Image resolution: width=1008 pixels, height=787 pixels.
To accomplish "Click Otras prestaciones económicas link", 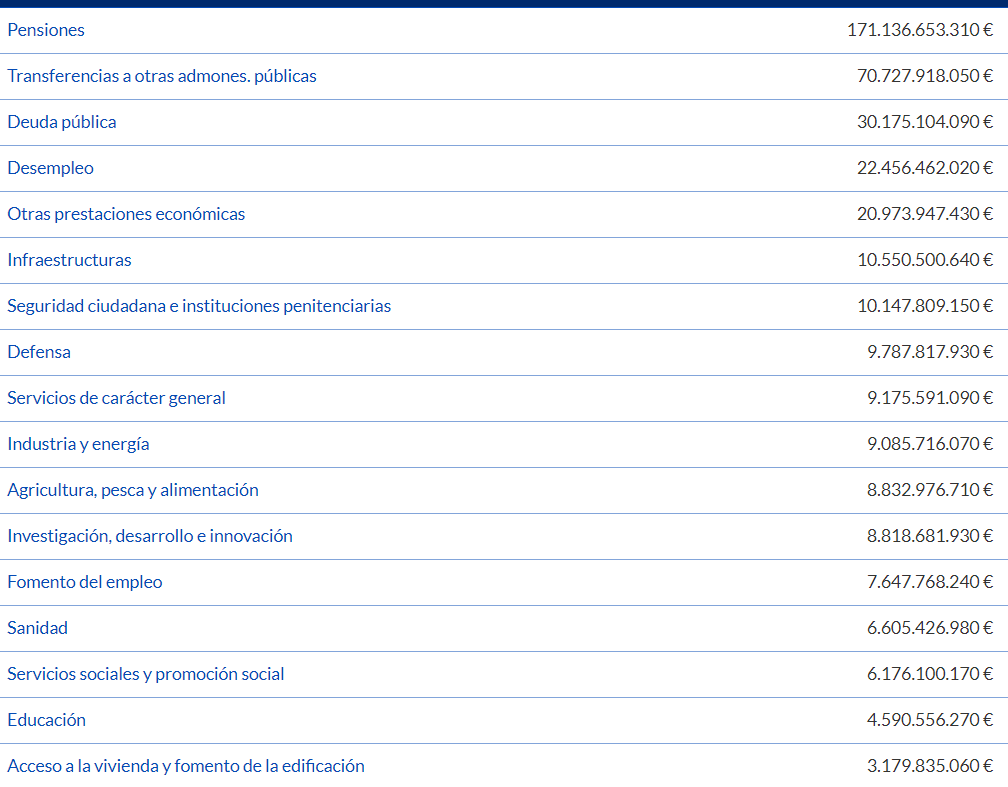I will tap(126, 214).
